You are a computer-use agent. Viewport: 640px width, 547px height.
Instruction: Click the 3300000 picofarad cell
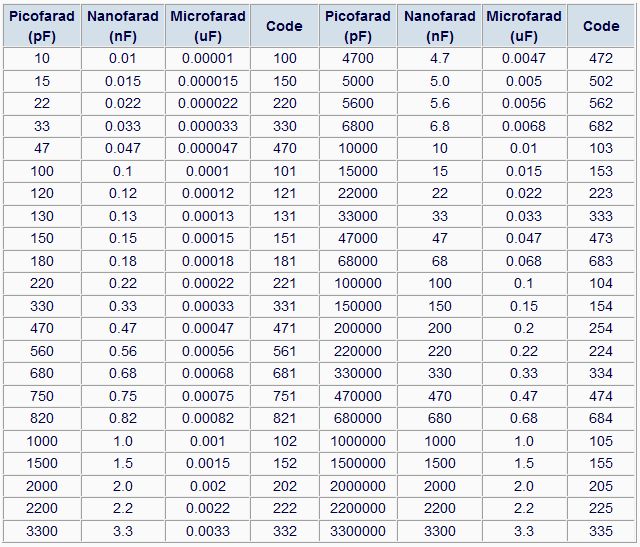point(358,531)
